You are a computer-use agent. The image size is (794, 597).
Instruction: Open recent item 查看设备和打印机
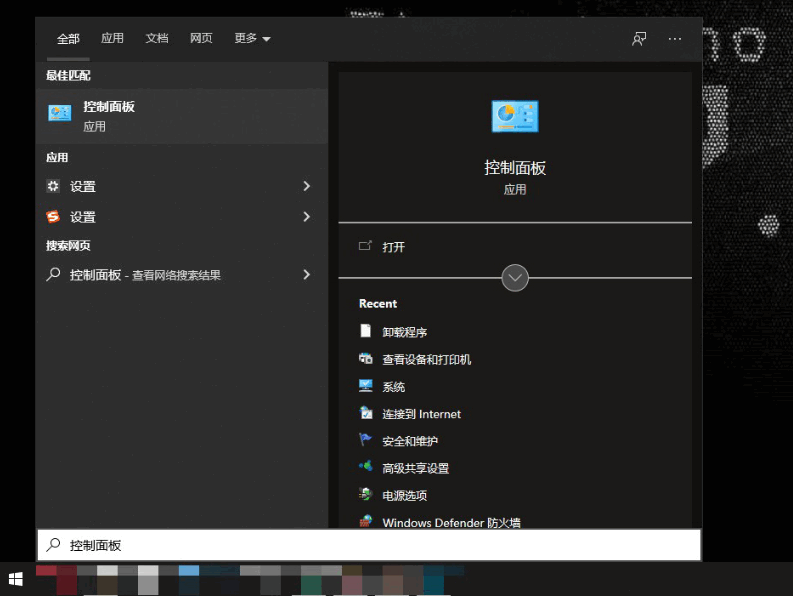[x=426, y=360]
